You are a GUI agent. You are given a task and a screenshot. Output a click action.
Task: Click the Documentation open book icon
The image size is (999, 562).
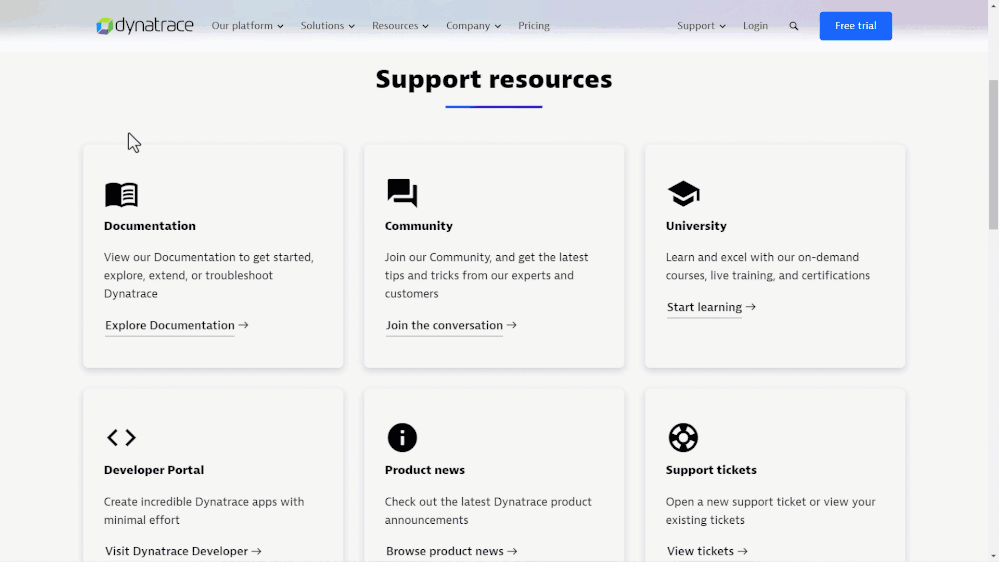[121, 194]
